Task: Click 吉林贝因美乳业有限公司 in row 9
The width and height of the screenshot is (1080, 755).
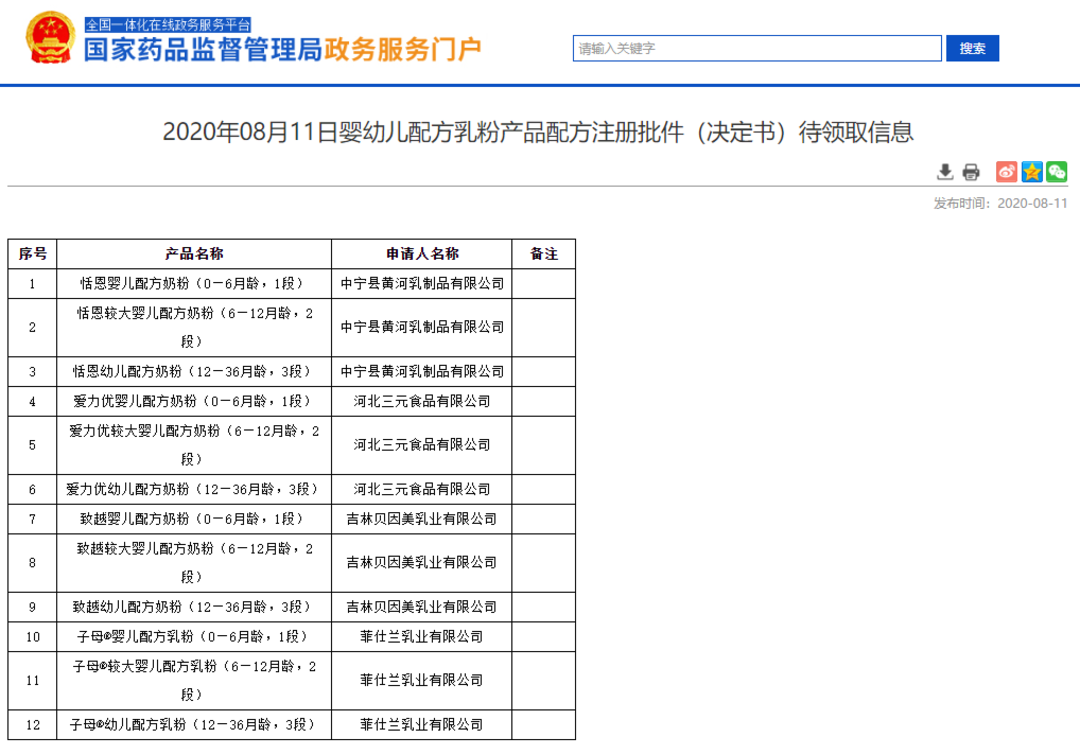Action: (x=422, y=608)
